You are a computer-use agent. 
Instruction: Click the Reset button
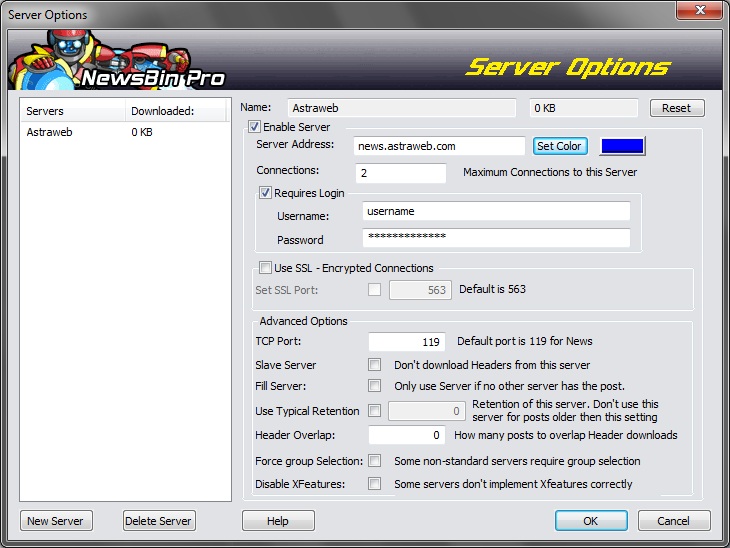click(677, 108)
